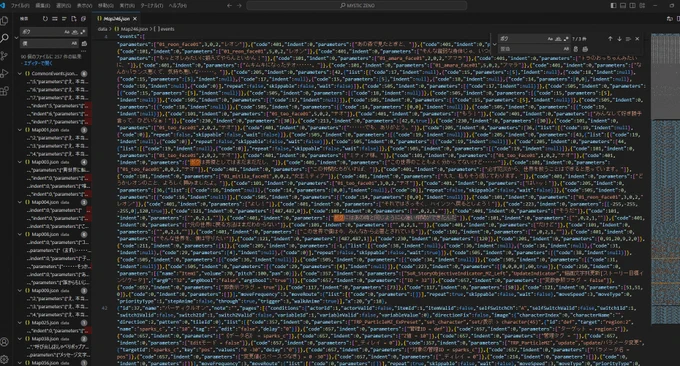Open customize layout icon

tap(642, 6)
